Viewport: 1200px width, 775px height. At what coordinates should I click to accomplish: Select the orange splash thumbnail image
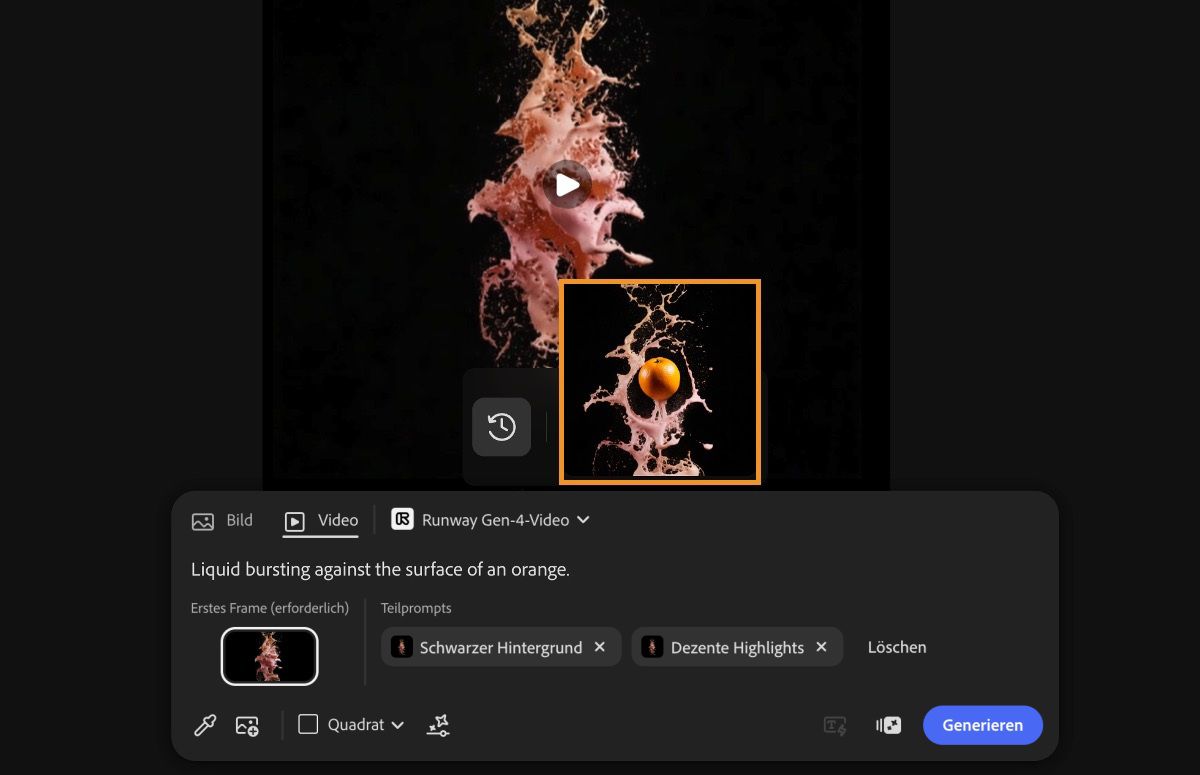tap(660, 382)
